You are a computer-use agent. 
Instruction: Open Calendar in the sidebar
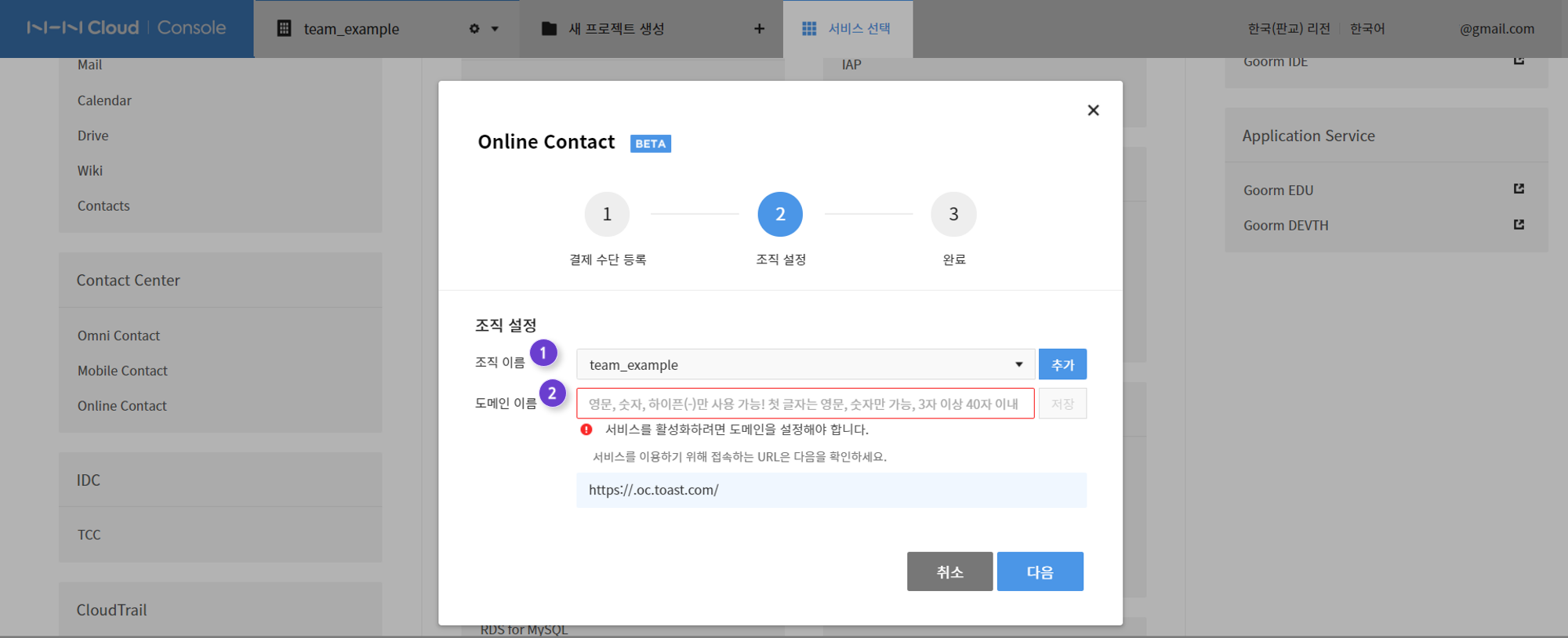[x=104, y=100]
